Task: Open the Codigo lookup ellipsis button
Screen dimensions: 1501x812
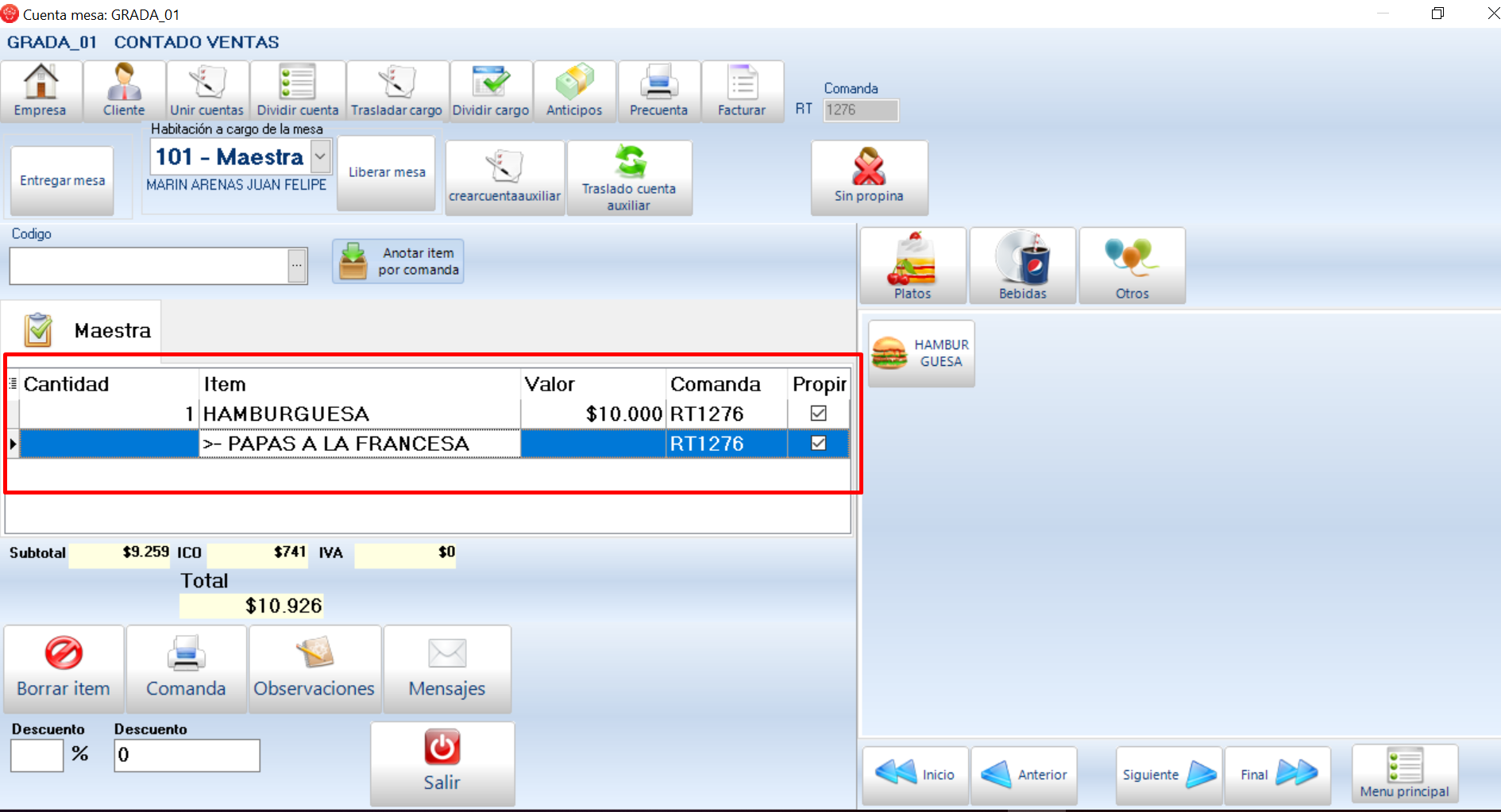Action: [x=297, y=266]
